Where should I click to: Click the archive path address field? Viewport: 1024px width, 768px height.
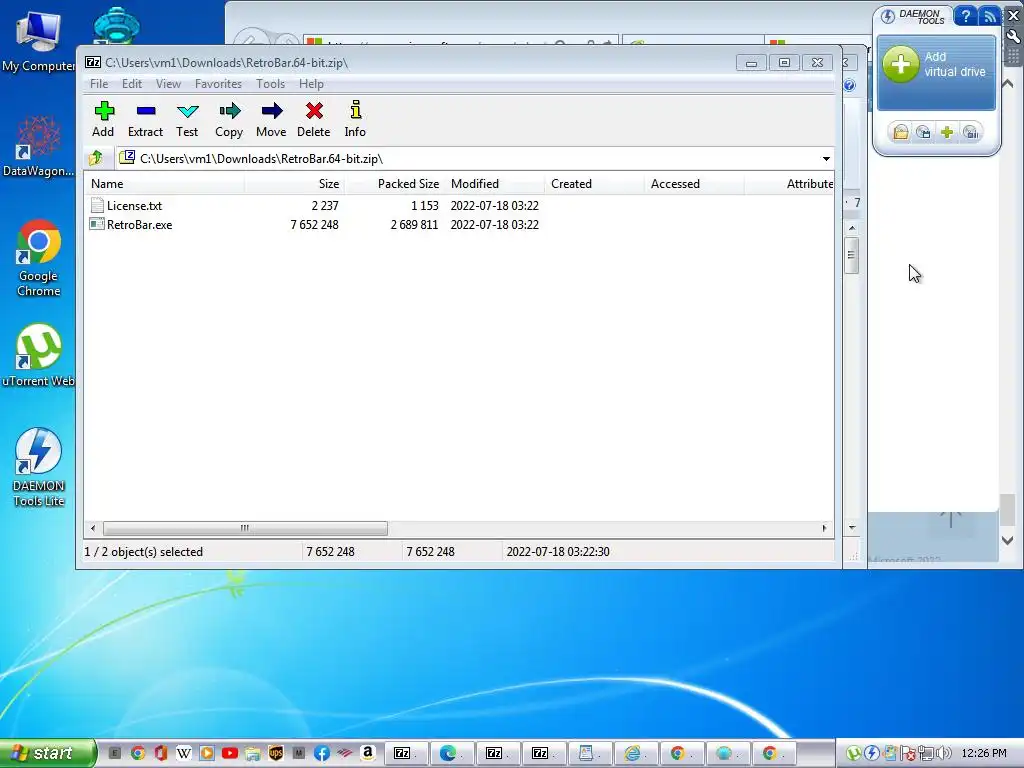(x=468, y=159)
